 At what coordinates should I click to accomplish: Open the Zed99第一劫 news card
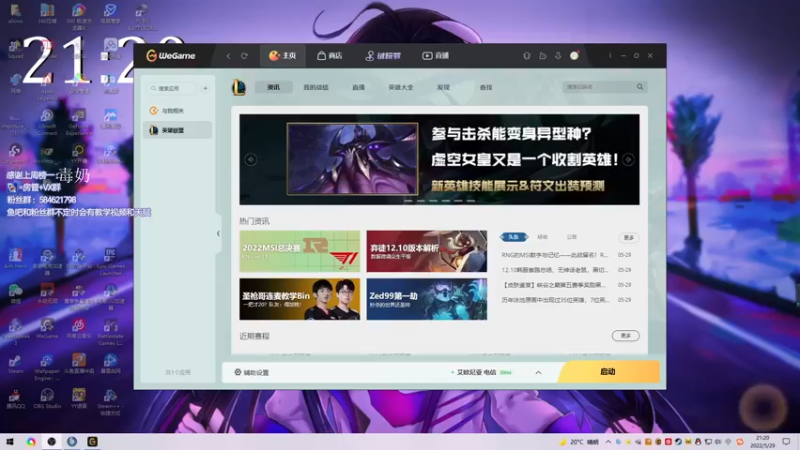click(x=427, y=299)
